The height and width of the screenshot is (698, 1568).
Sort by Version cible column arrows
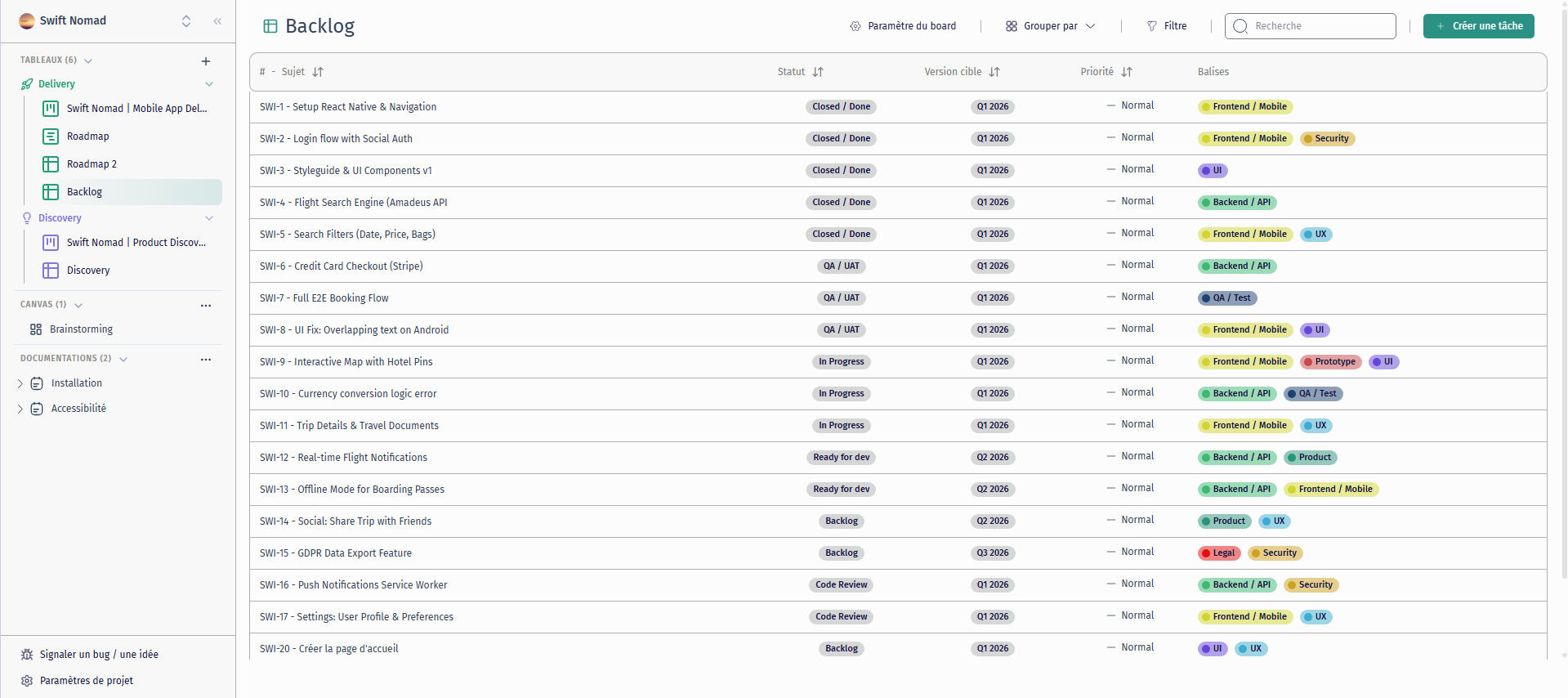tap(994, 72)
